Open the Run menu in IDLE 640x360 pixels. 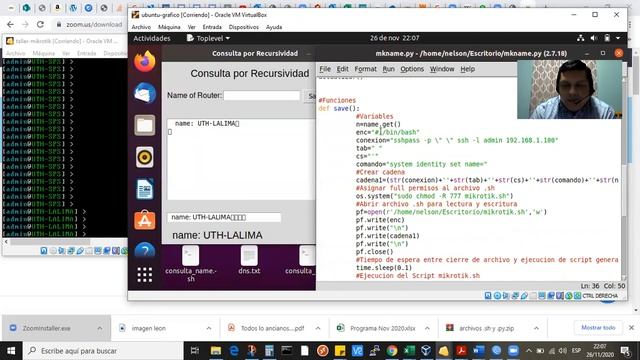click(388, 69)
